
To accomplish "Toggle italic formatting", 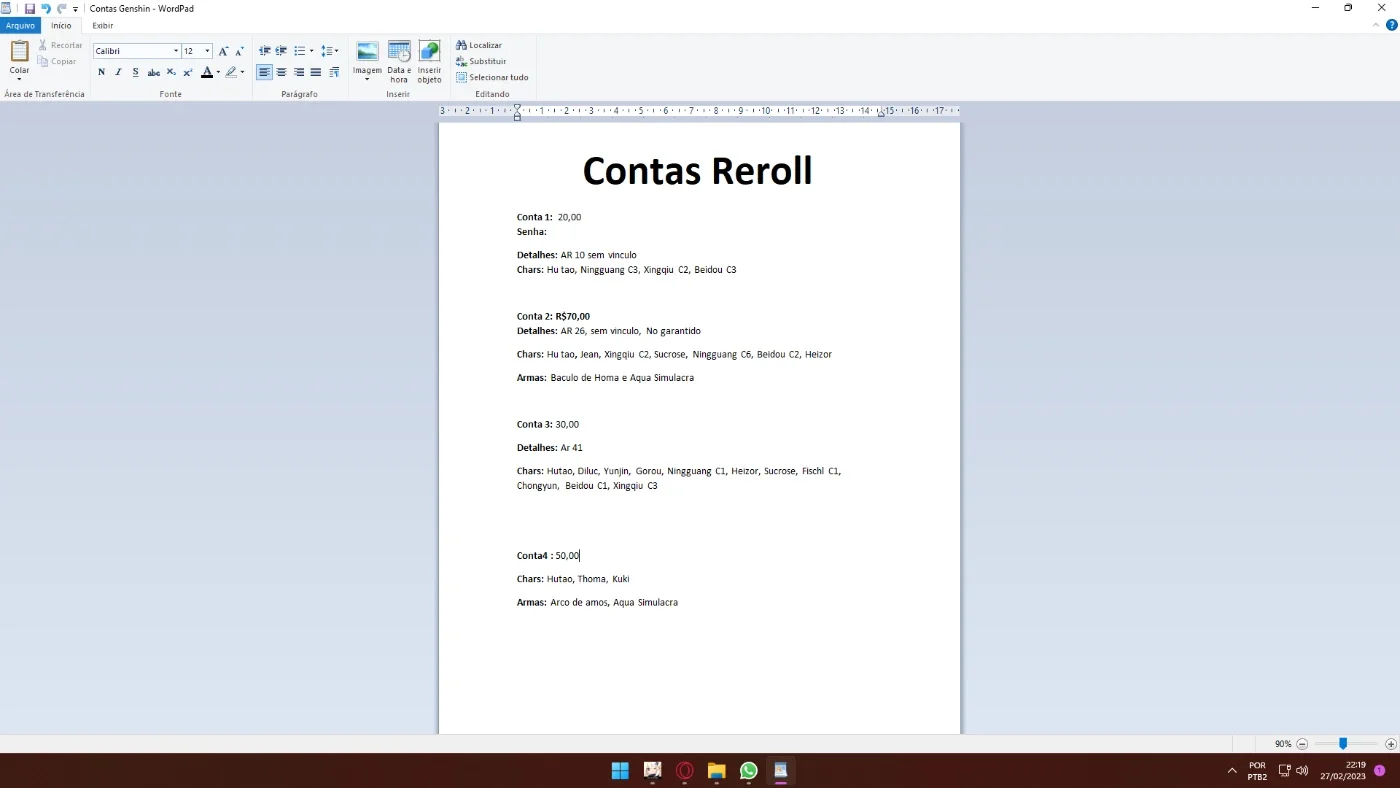I will point(118,72).
